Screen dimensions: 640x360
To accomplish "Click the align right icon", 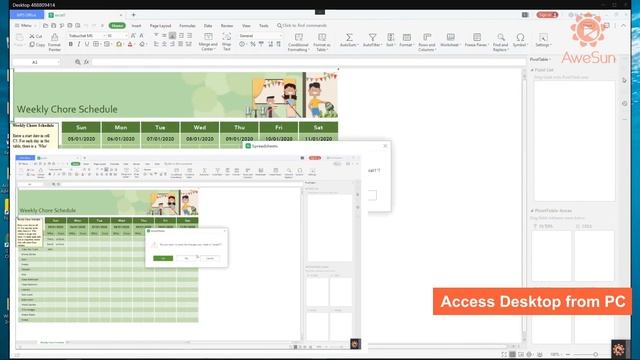I will click(x=172, y=44).
